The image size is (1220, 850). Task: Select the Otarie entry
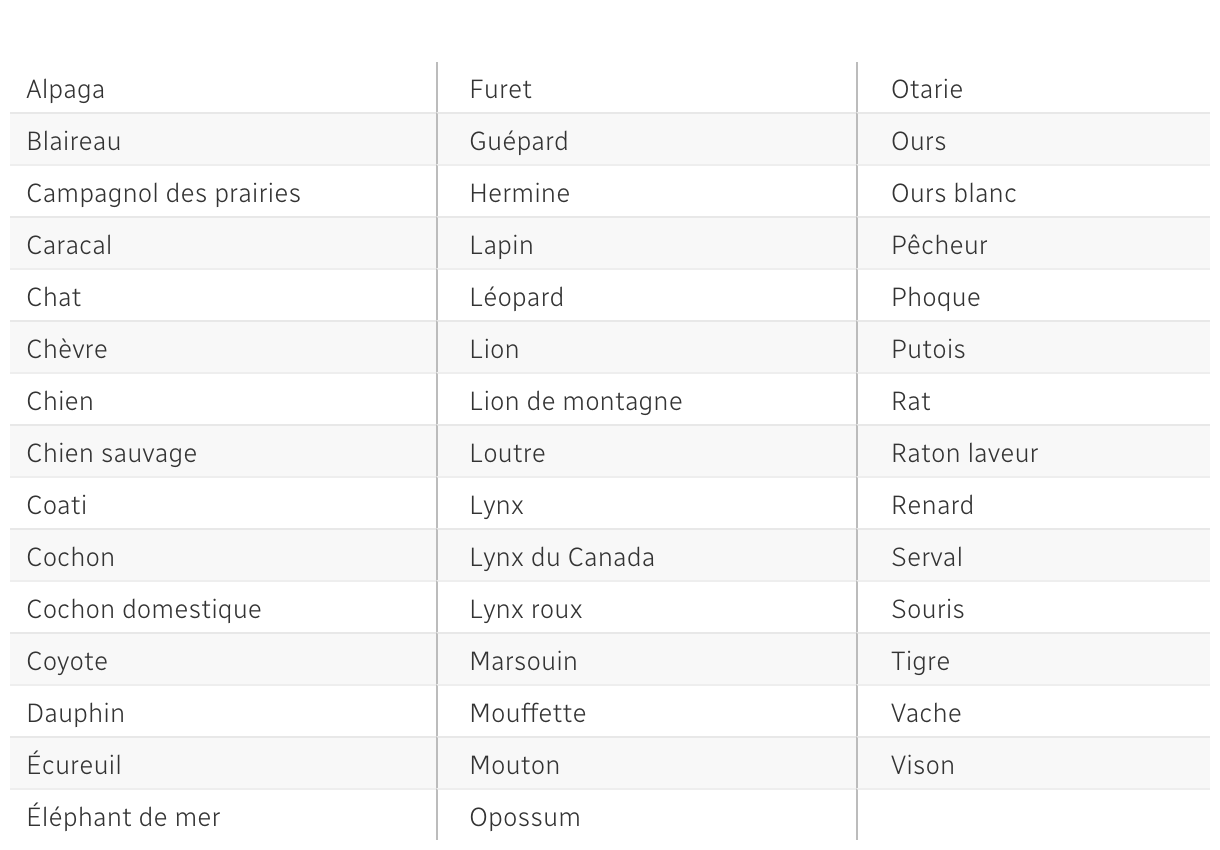pos(927,90)
